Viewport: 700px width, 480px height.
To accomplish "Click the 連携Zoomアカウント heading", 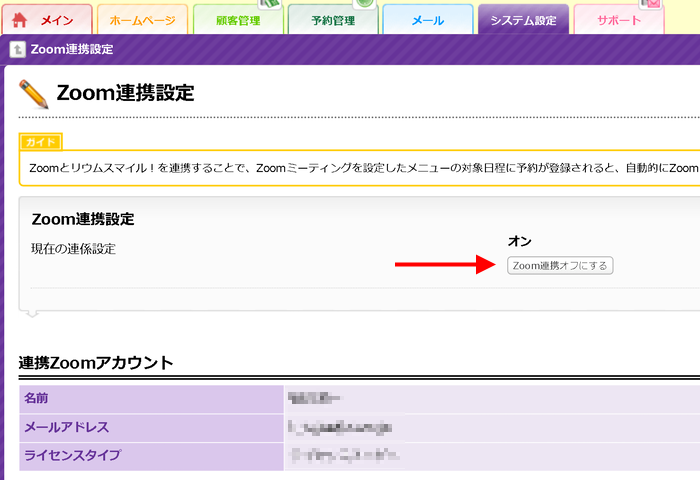I will click(96, 363).
